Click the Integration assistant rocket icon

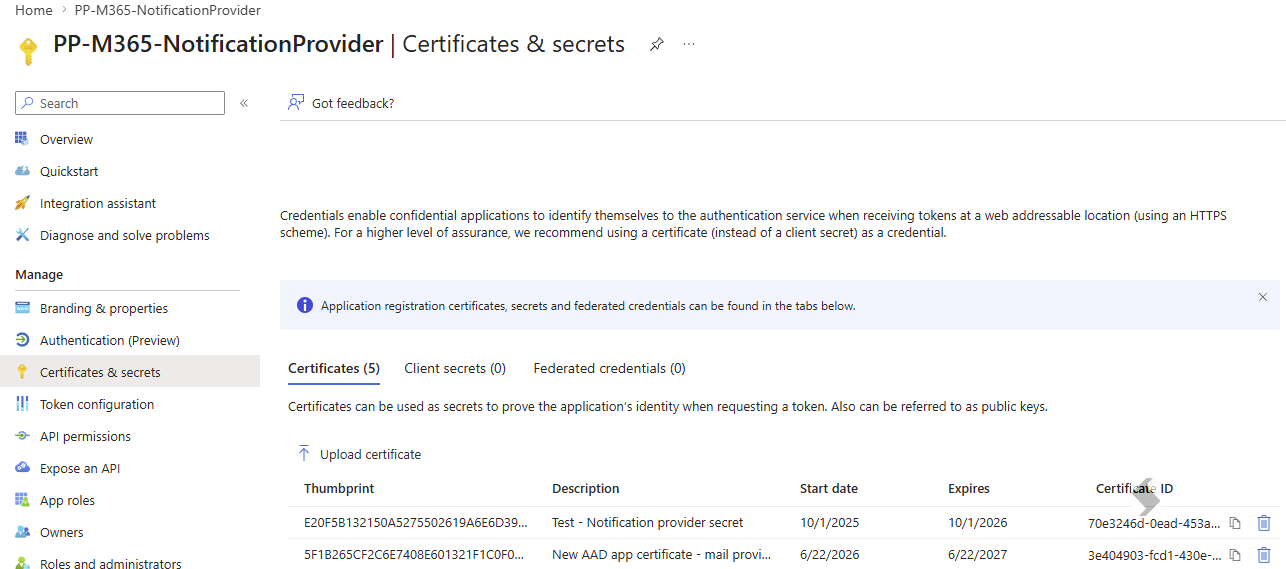pos(22,203)
